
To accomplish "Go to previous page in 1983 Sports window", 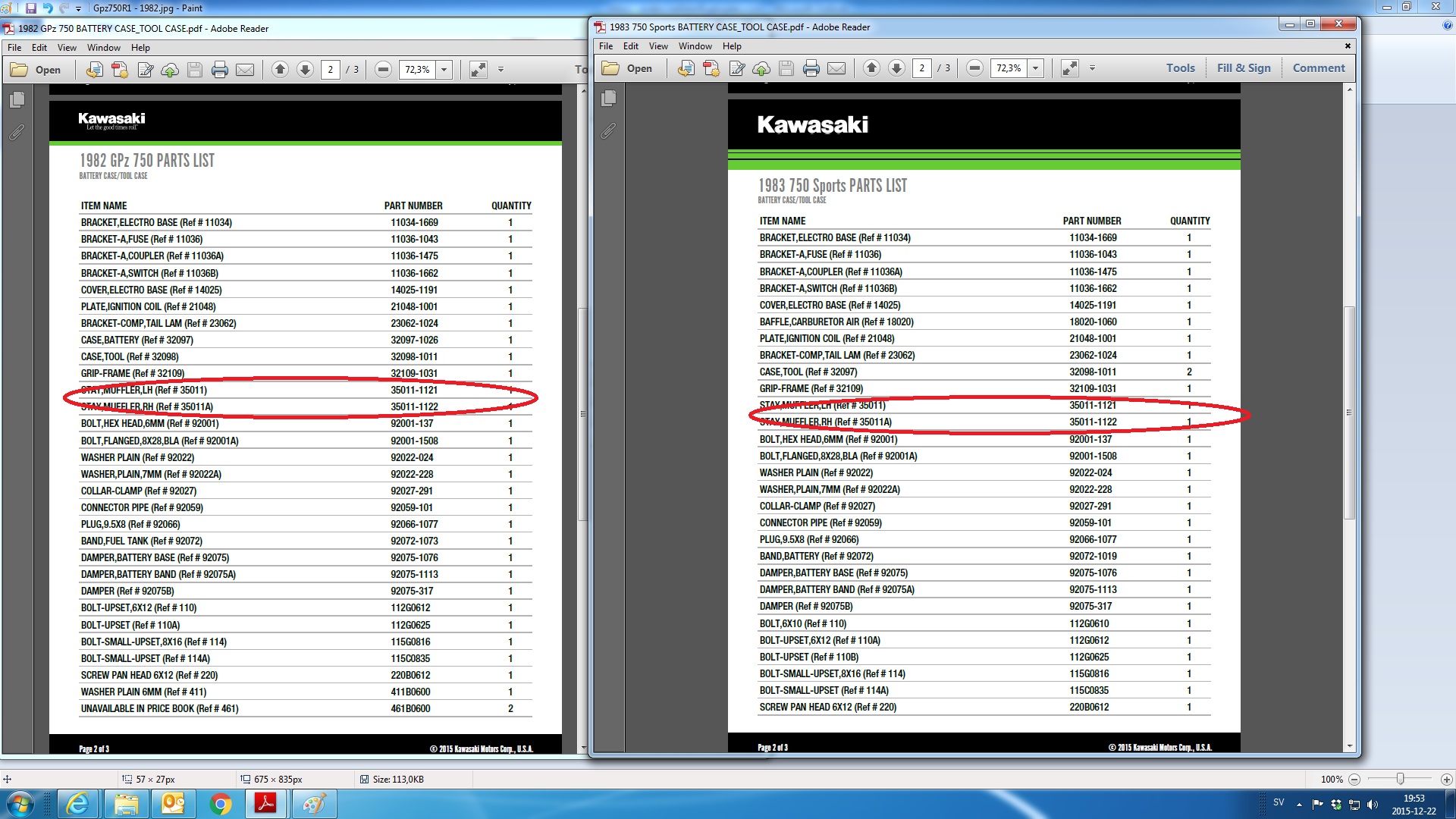I will [871, 68].
